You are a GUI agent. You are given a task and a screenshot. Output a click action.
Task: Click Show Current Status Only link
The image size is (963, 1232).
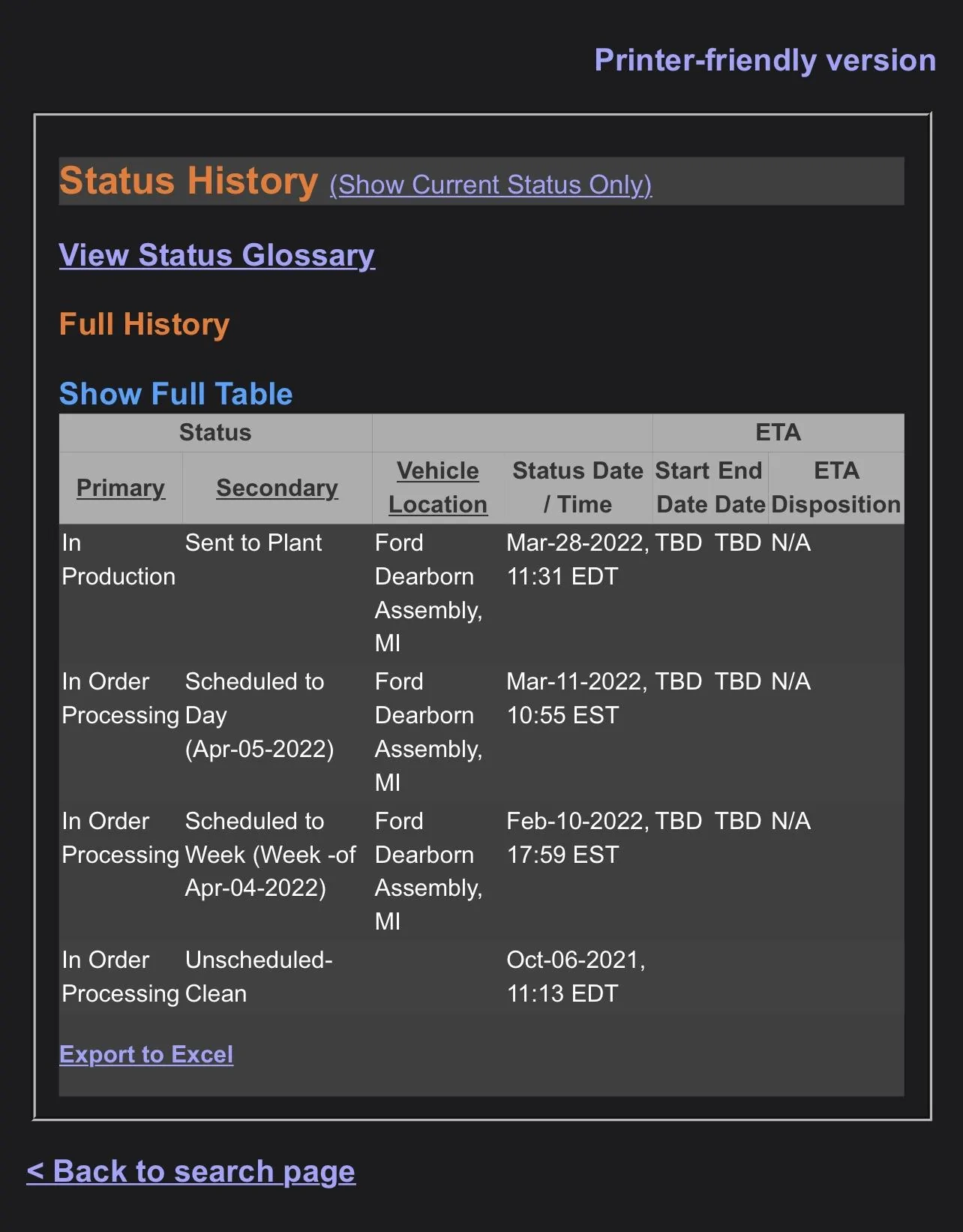pyautogui.click(x=490, y=185)
